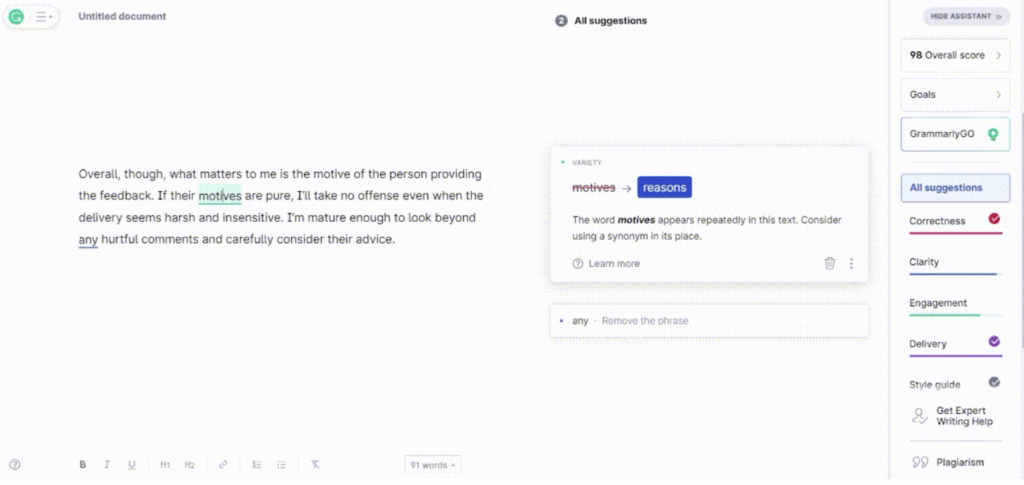Open the word count dropdown
The height and width of the screenshot is (485, 1024).
pos(432,465)
